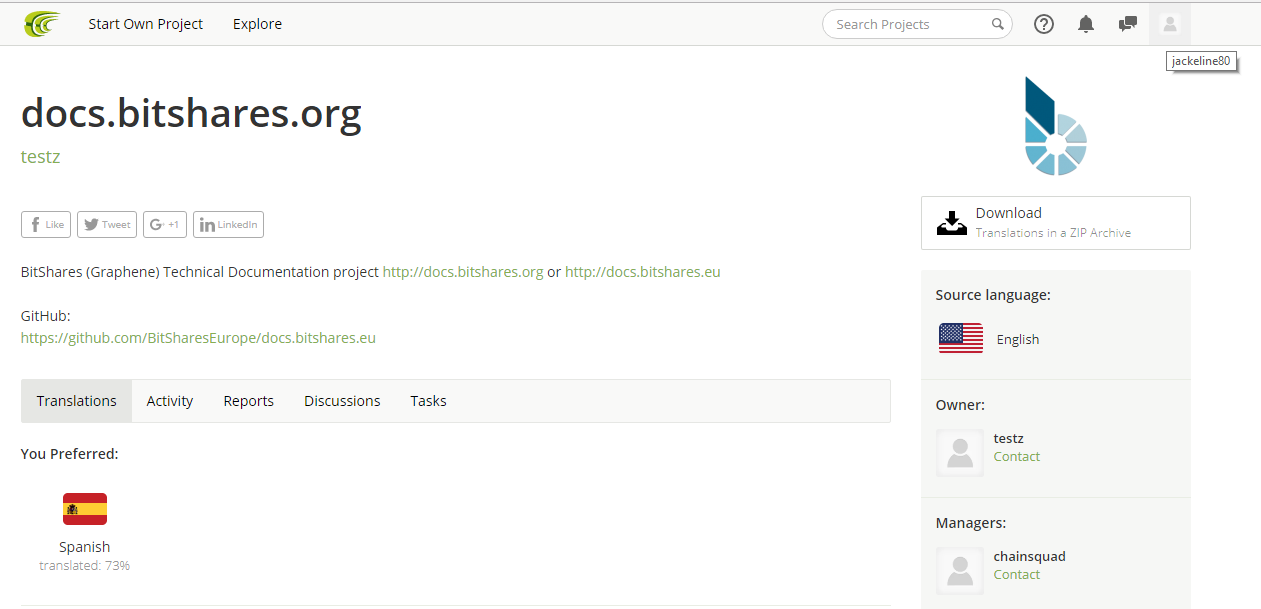The width and height of the screenshot is (1261, 609).
Task: Open the GitHub BitSharesEurope repository link
Action: pos(198,338)
